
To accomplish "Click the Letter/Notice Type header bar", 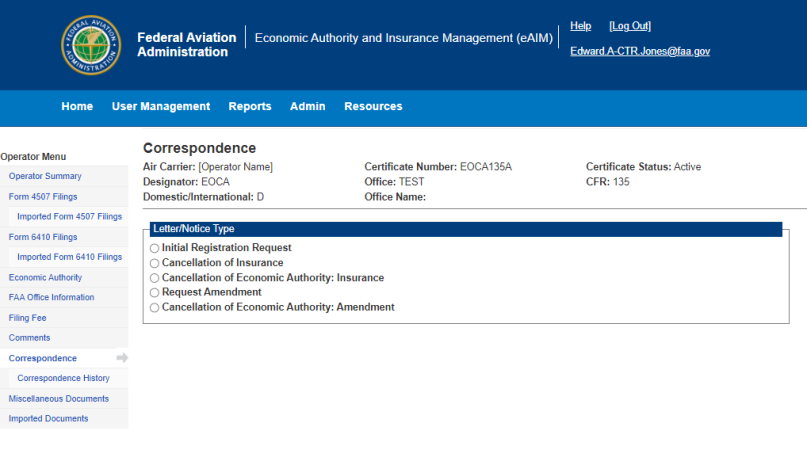I will 466,229.
